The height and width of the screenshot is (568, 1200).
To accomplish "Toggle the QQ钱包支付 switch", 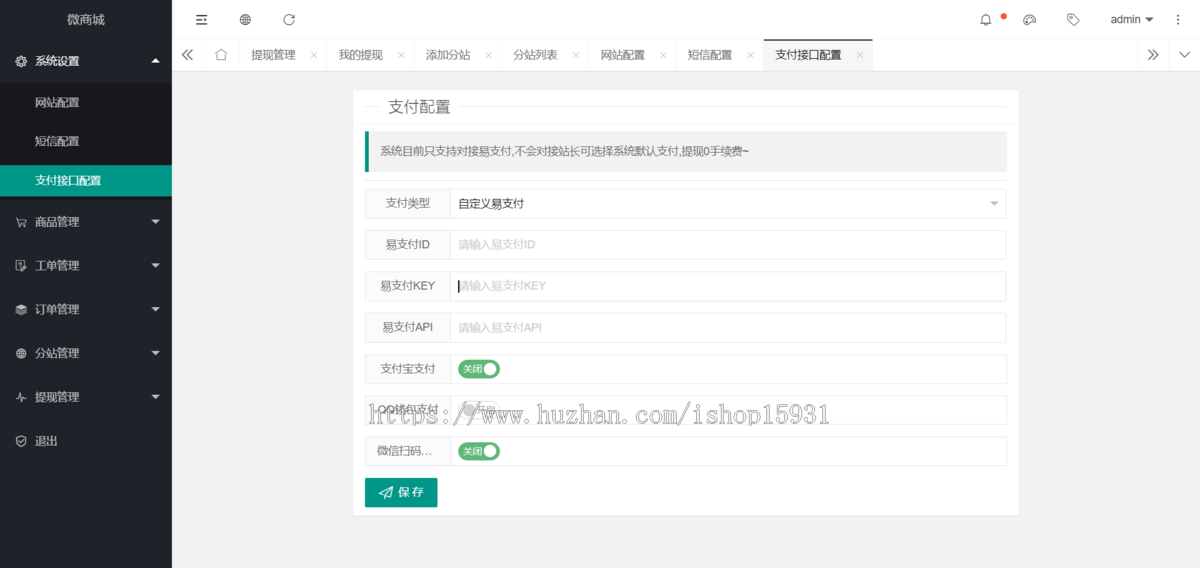I will pyautogui.click(x=479, y=410).
